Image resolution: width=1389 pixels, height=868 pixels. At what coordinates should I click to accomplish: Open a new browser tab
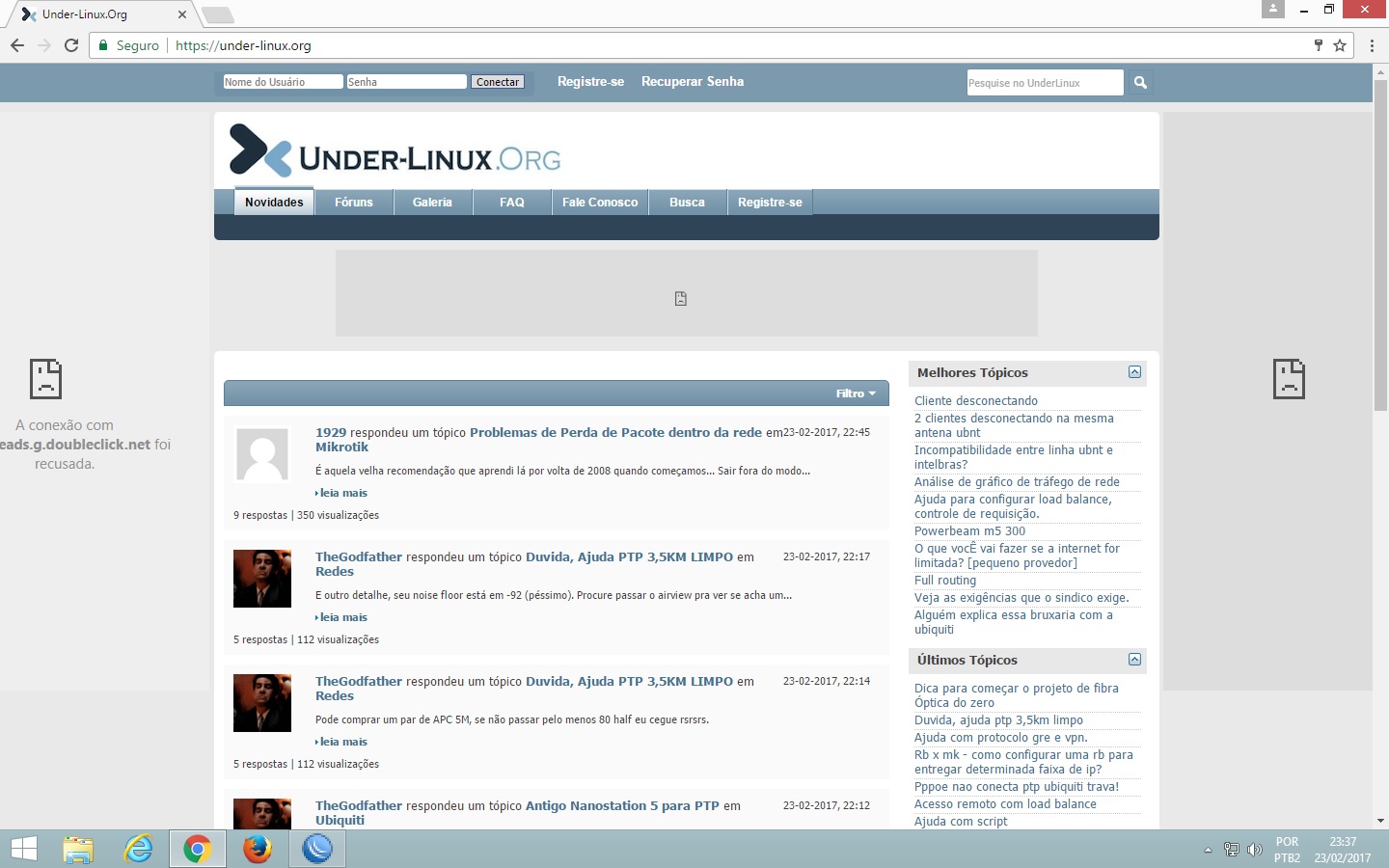point(218,14)
